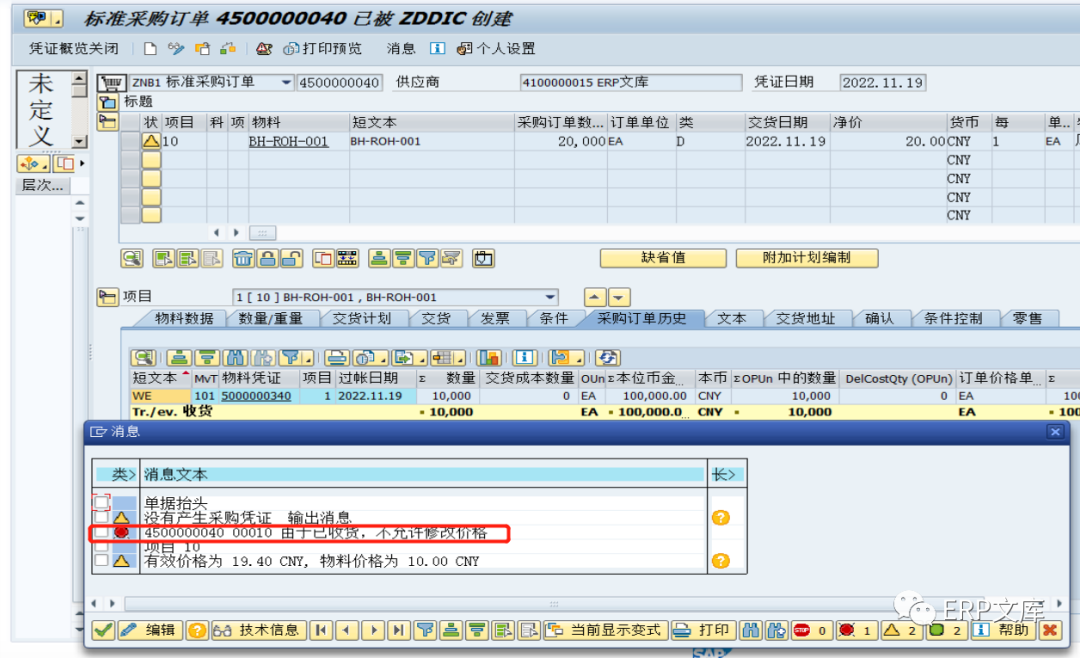
Task: Open the find icon in order history toolbar
Action: pos(234,356)
